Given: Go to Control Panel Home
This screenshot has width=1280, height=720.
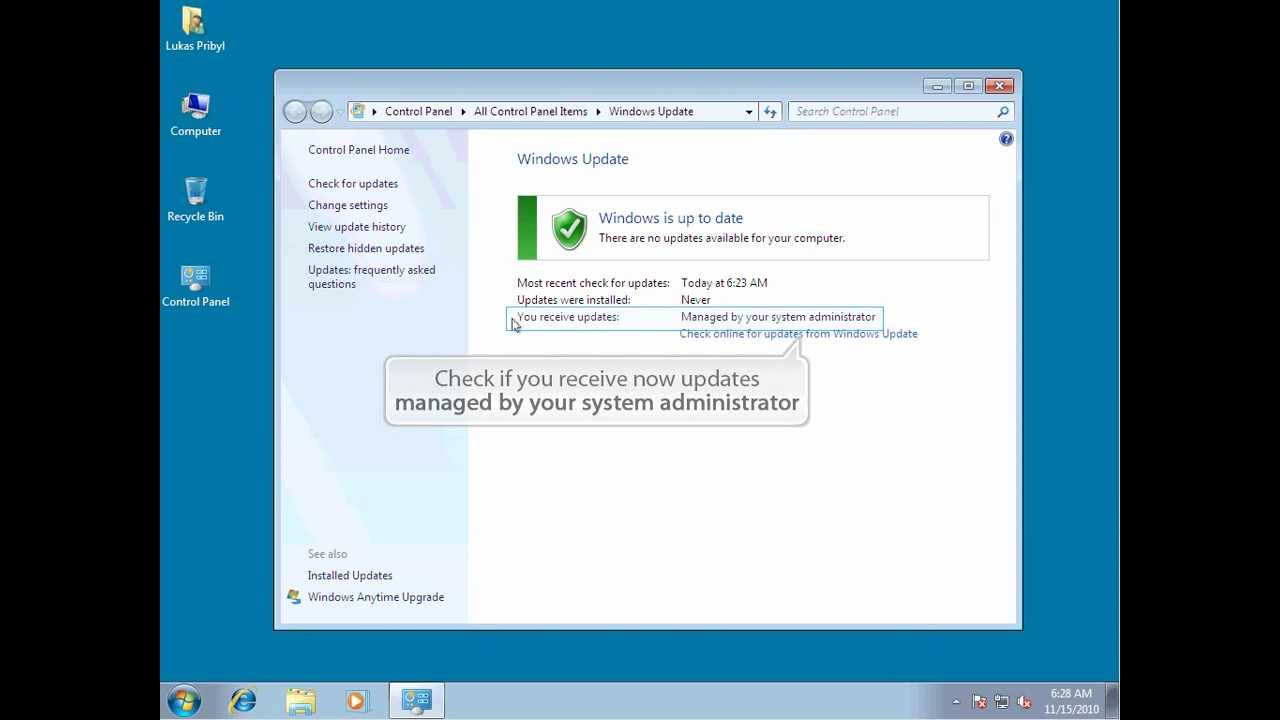Looking at the screenshot, I should tap(358, 150).
